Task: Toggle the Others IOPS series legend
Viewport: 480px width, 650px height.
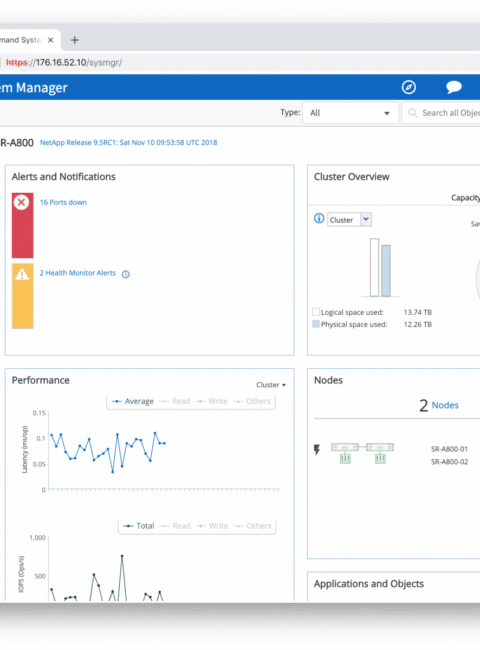Action: [x=252, y=526]
